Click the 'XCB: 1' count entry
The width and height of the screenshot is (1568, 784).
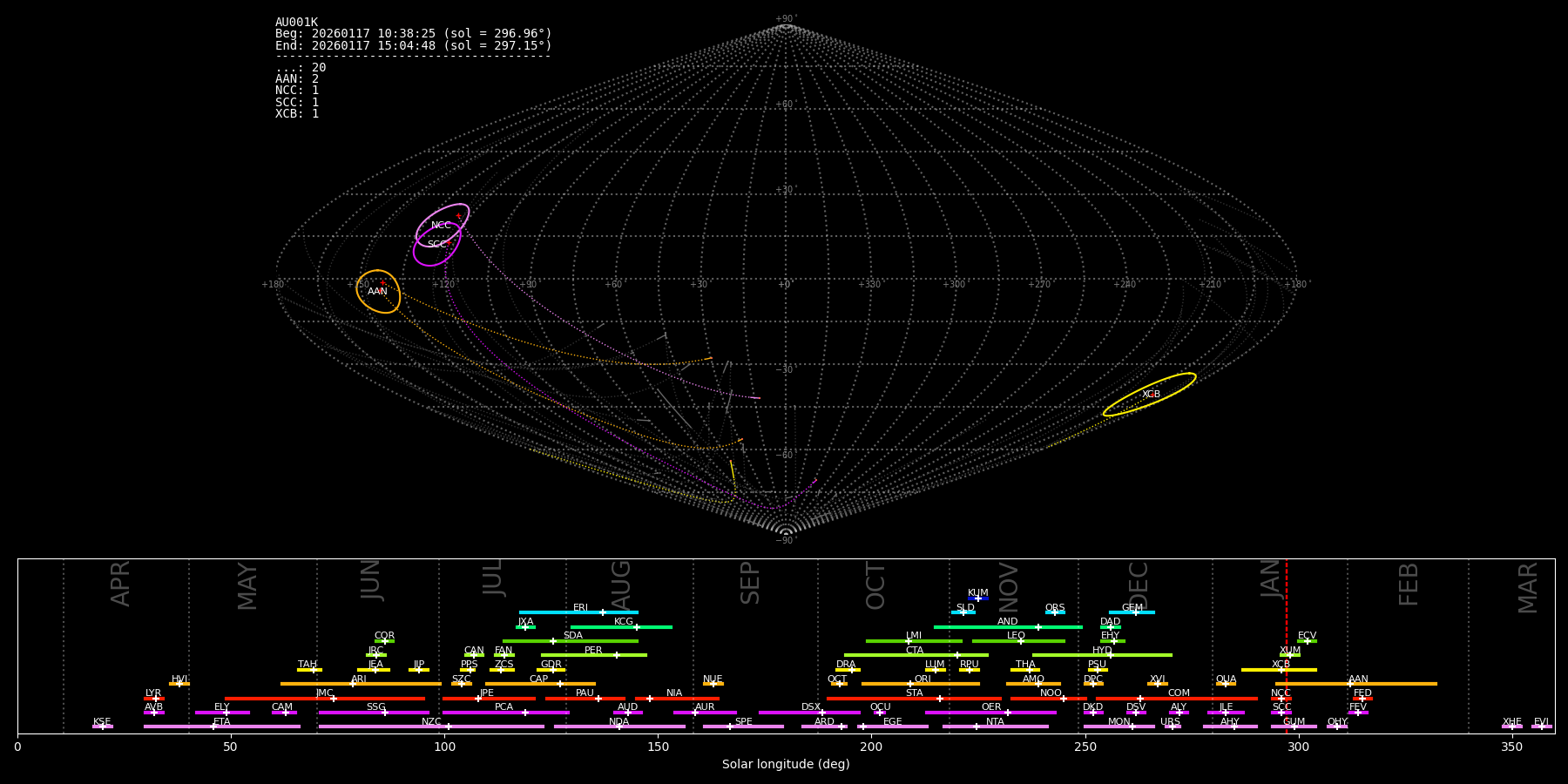[297, 114]
